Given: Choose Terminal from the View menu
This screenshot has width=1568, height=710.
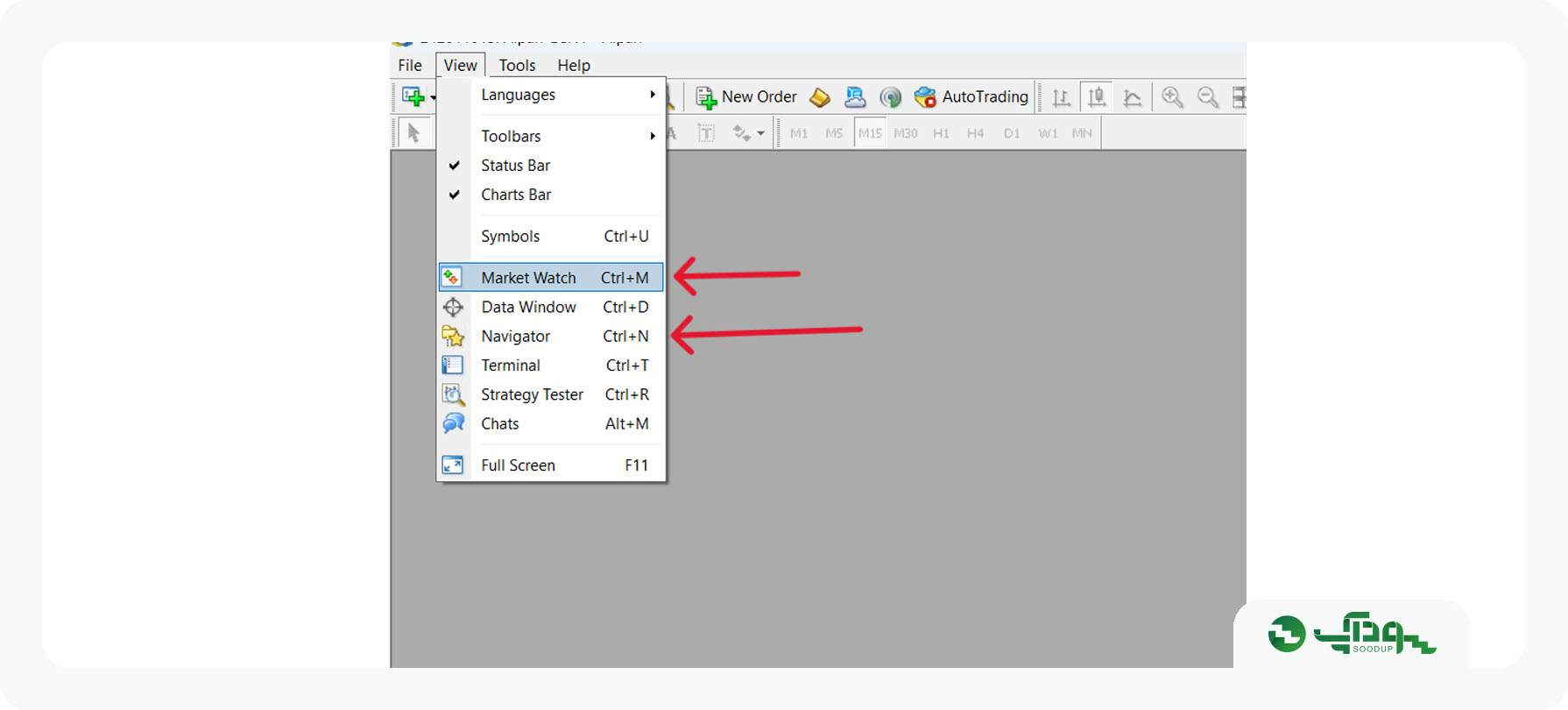Looking at the screenshot, I should coord(551,365).
